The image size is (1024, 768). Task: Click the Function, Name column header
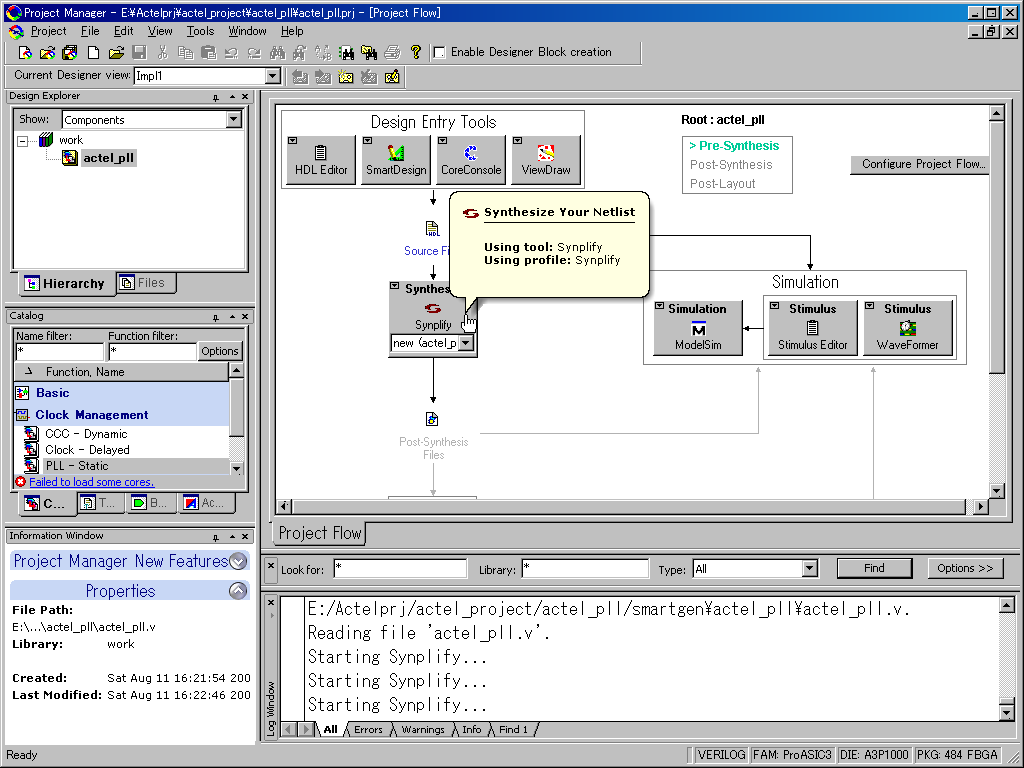121,372
